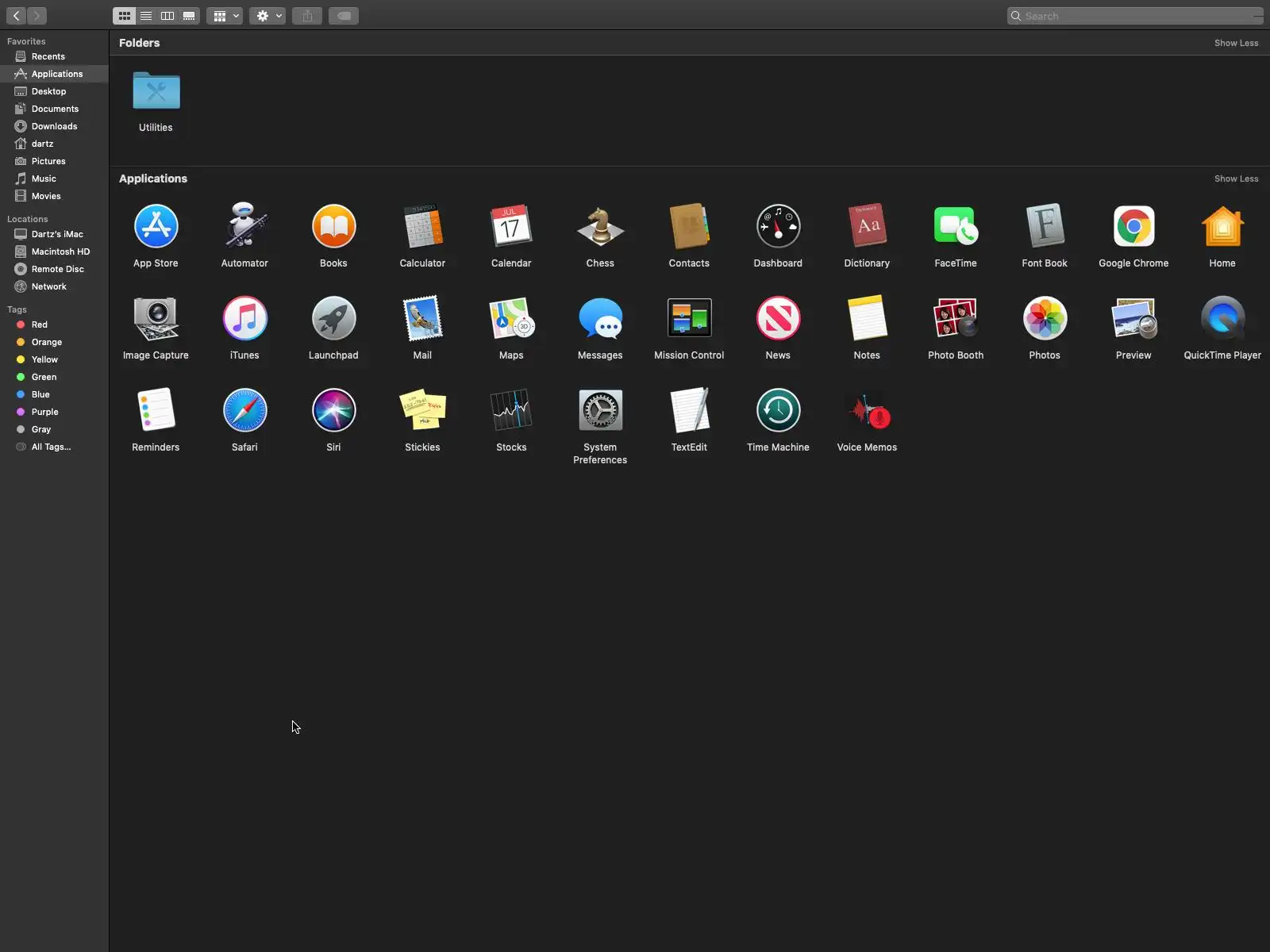
Task: Open the Calendar app
Action: coord(511,227)
